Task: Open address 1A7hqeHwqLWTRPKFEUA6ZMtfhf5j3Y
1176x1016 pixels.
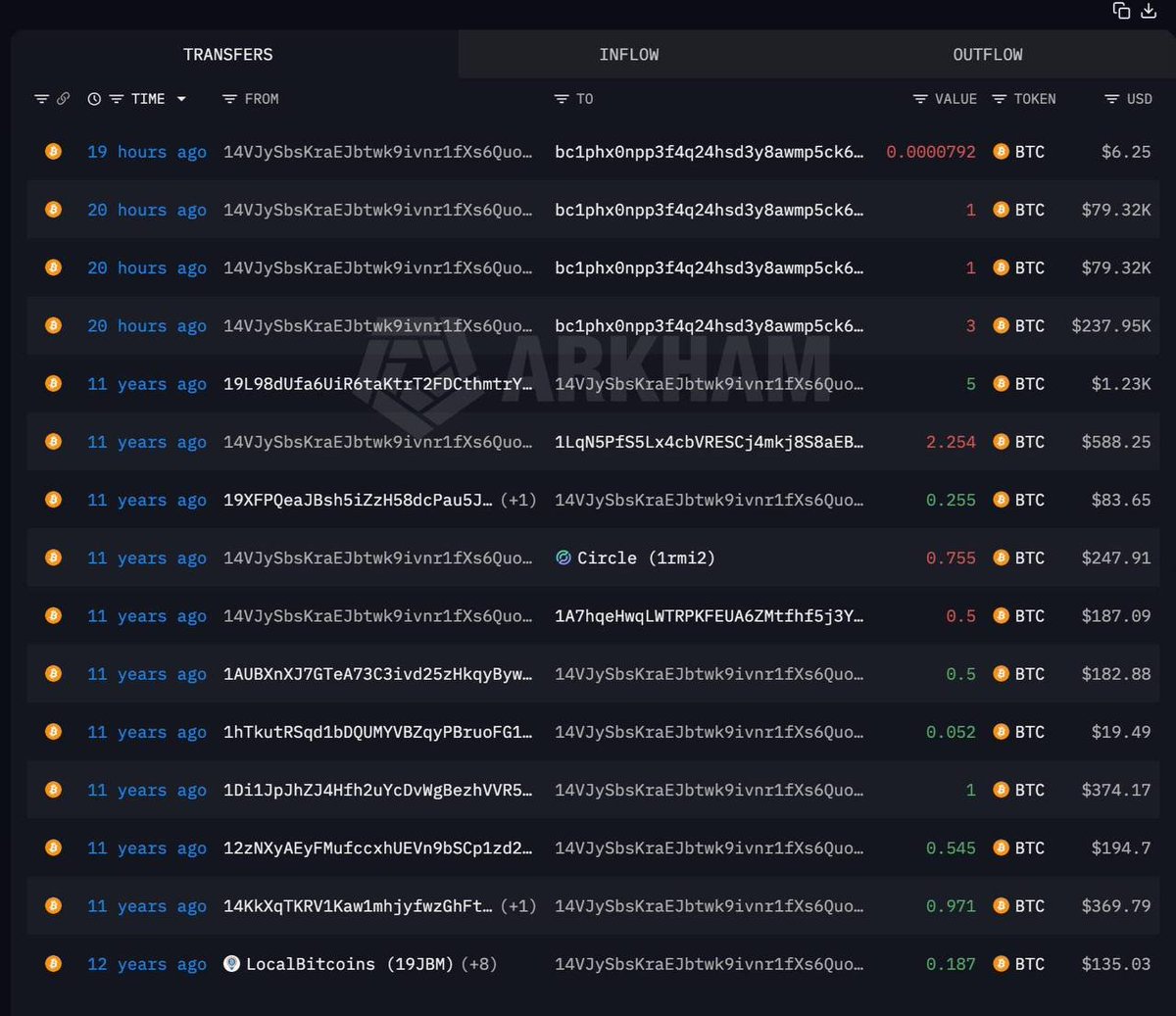Action: (x=710, y=616)
